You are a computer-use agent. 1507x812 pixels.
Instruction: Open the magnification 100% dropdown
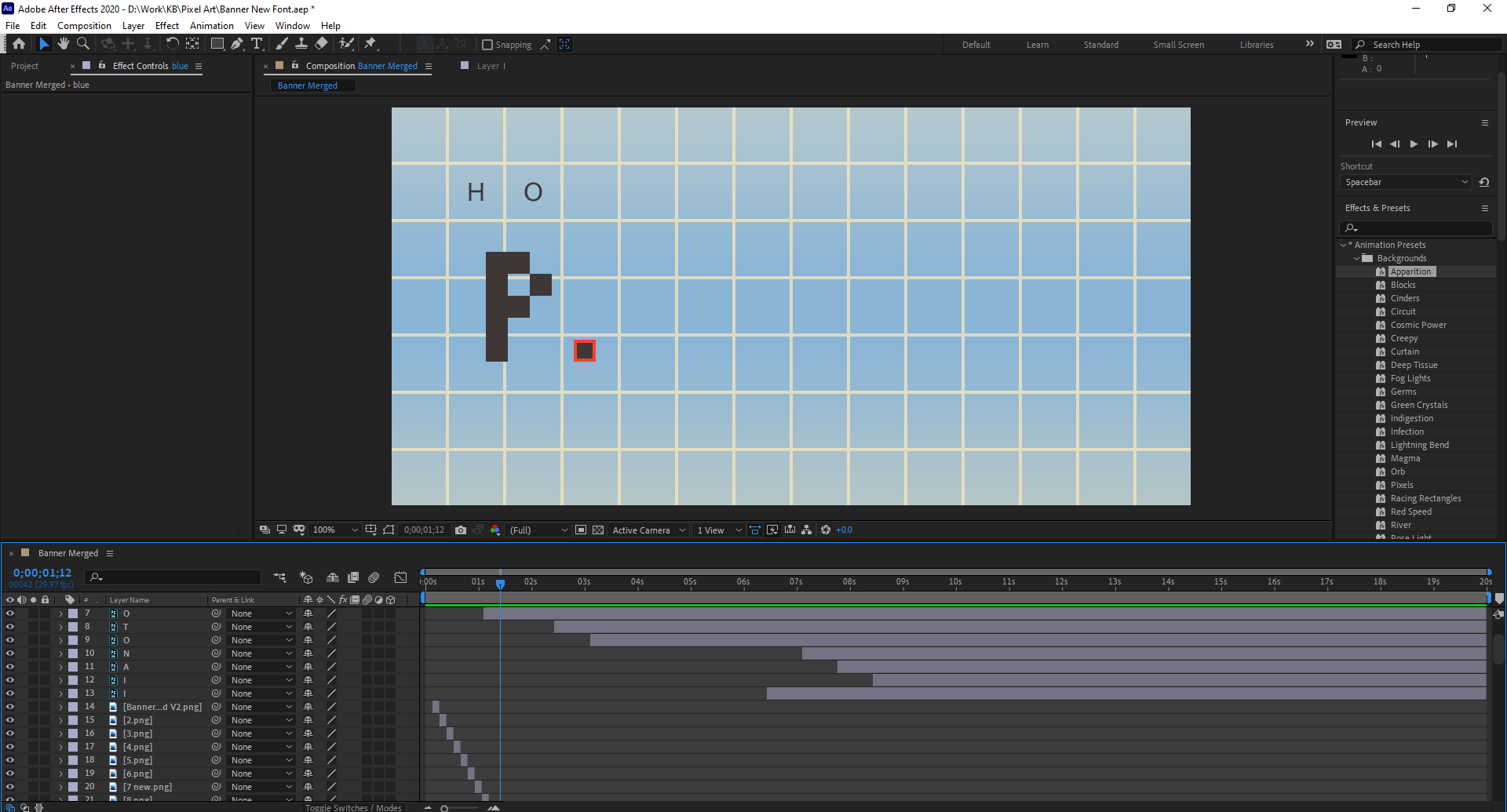(x=335, y=530)
